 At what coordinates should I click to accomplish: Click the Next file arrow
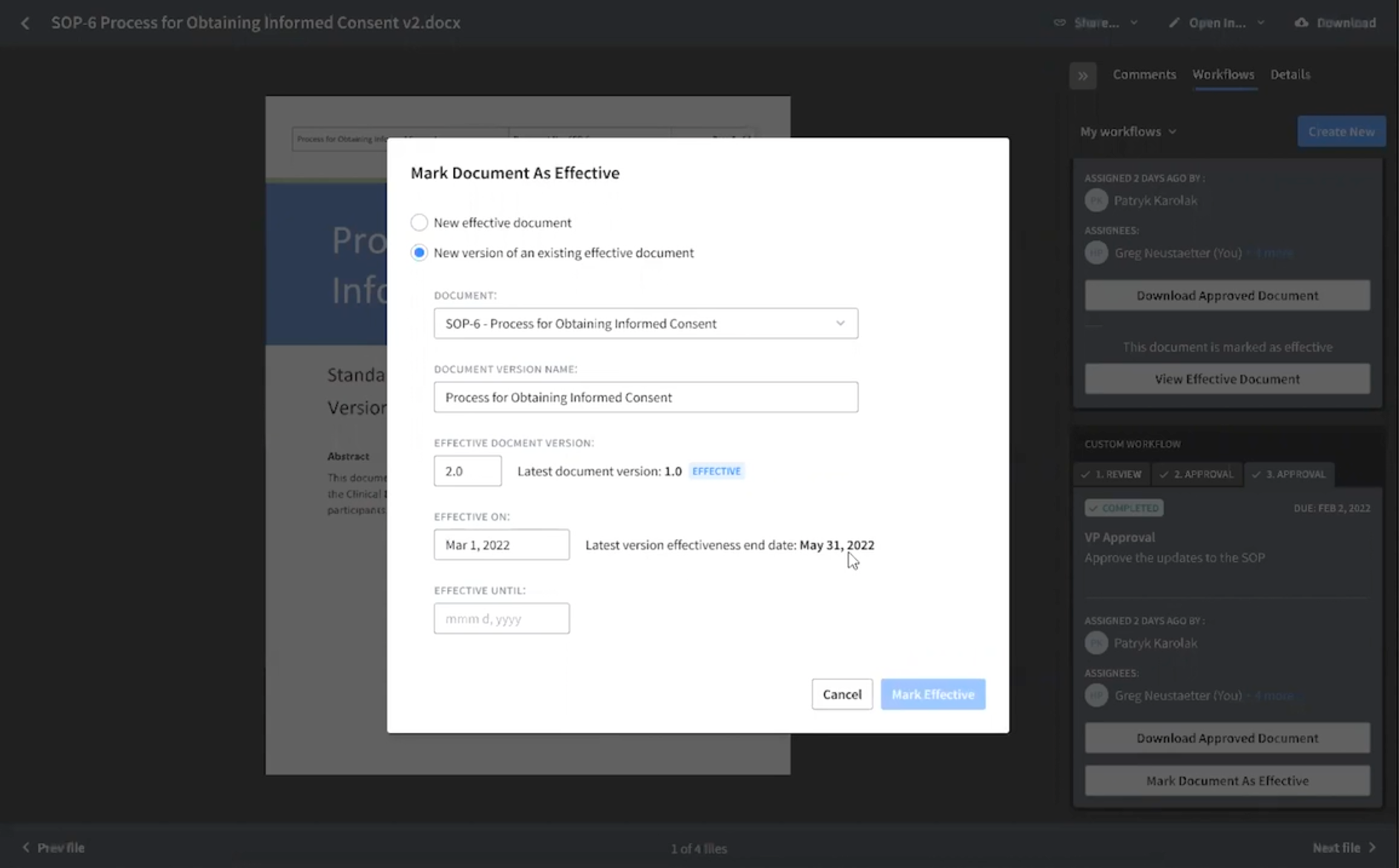(x=1372, y=847)
